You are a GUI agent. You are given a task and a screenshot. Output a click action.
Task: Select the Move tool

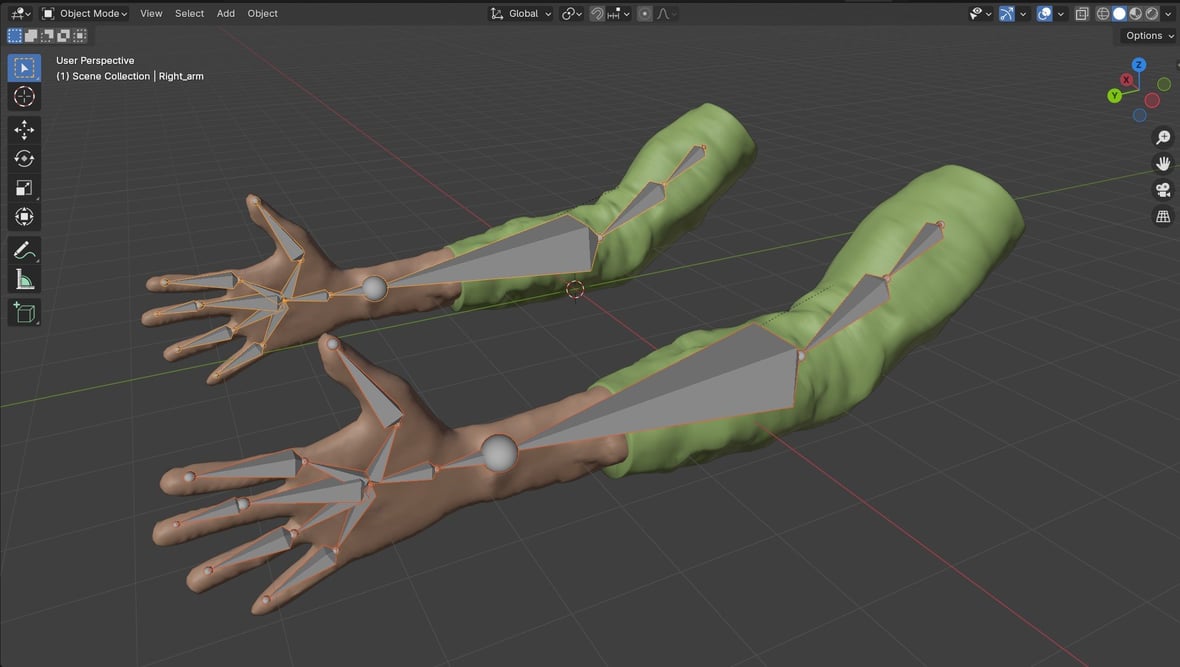(x=24, y=129)
